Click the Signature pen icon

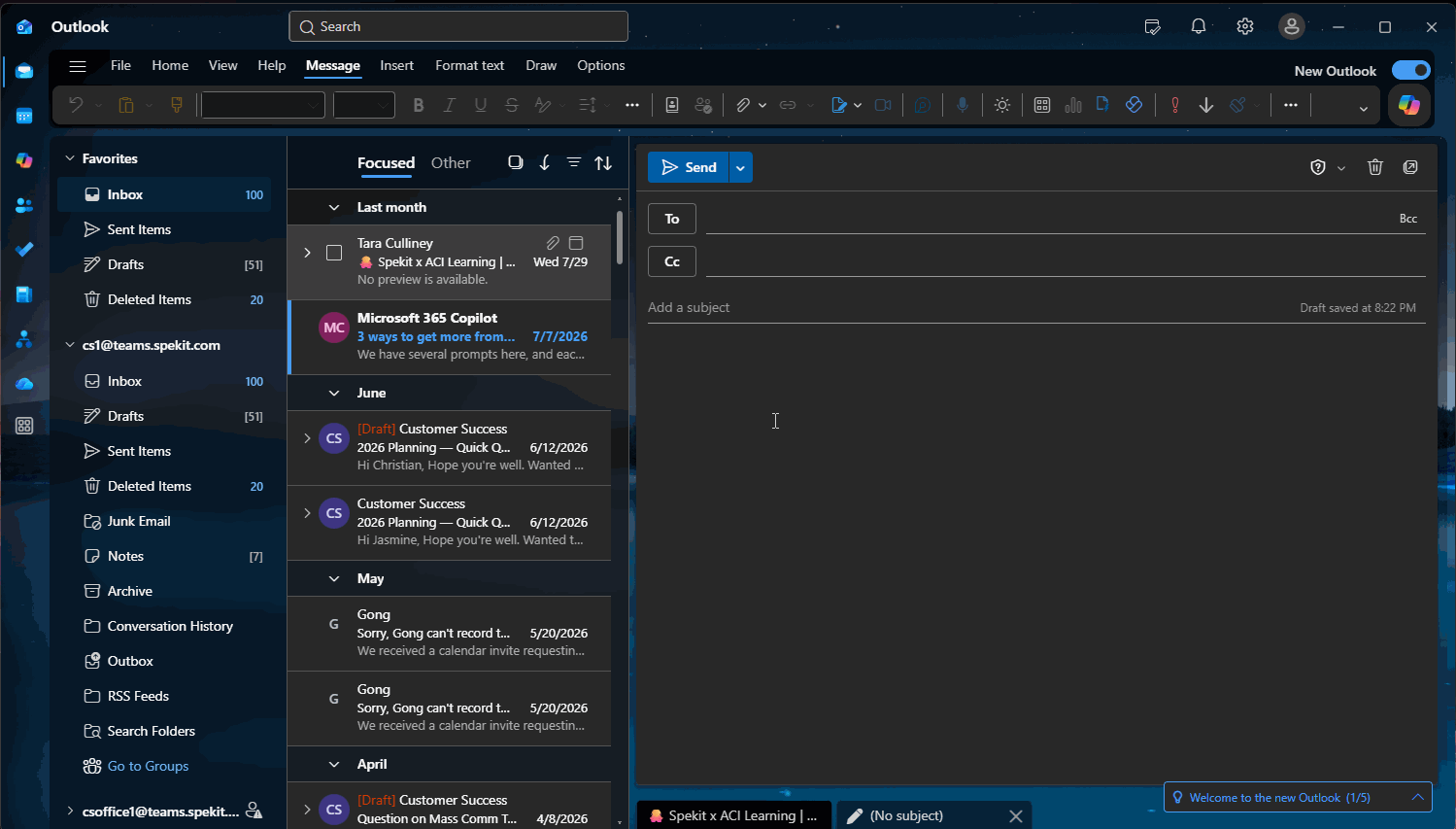[x=839, y=105]
